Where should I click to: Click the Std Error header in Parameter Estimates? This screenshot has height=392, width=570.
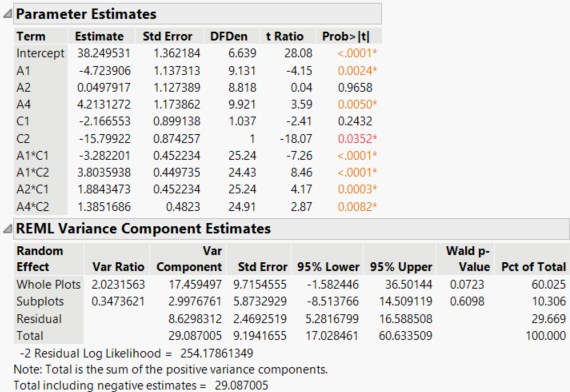[168, 36]
